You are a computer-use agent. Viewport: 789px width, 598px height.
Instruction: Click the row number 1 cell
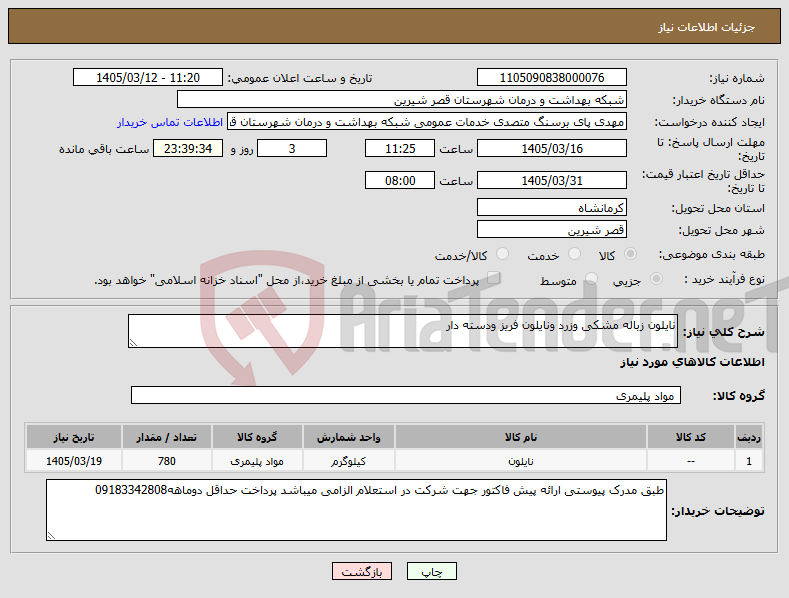(749, 461)
